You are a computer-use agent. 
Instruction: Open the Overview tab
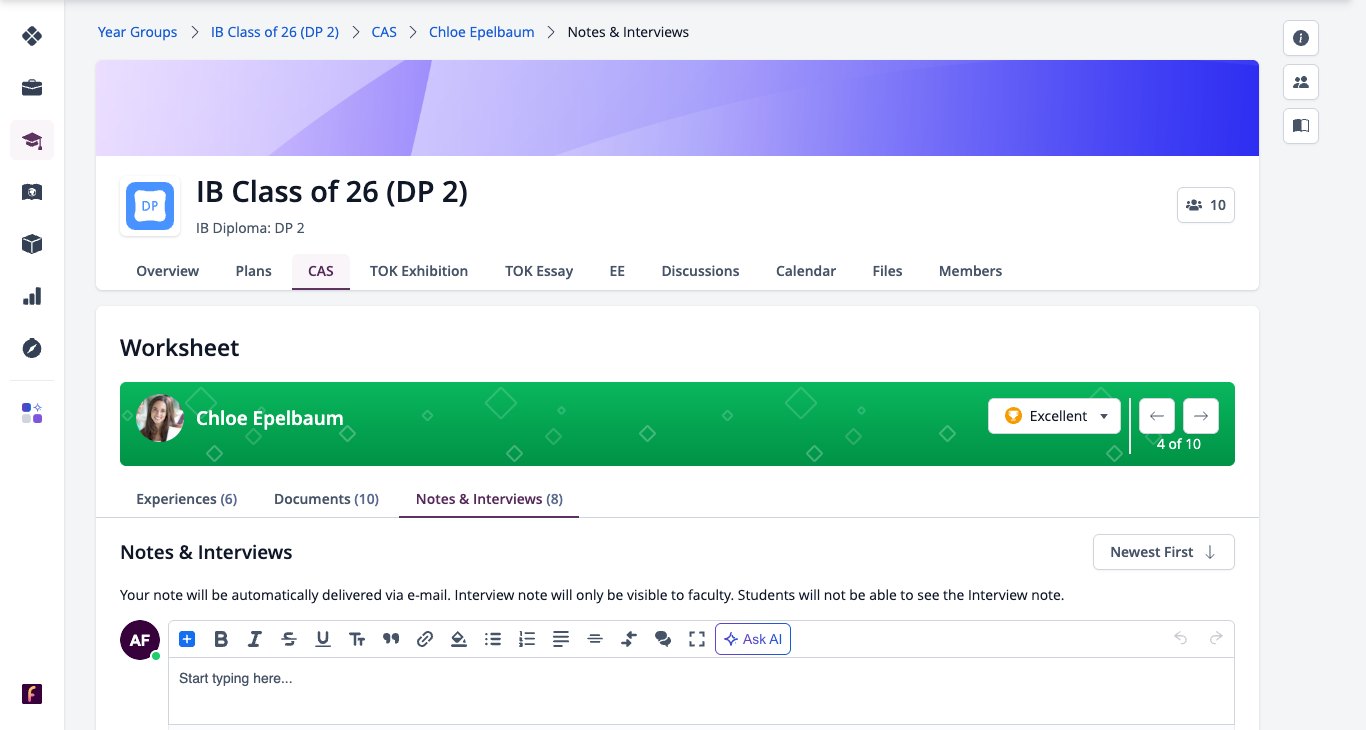pyautogui.click(x=167, y=271)
